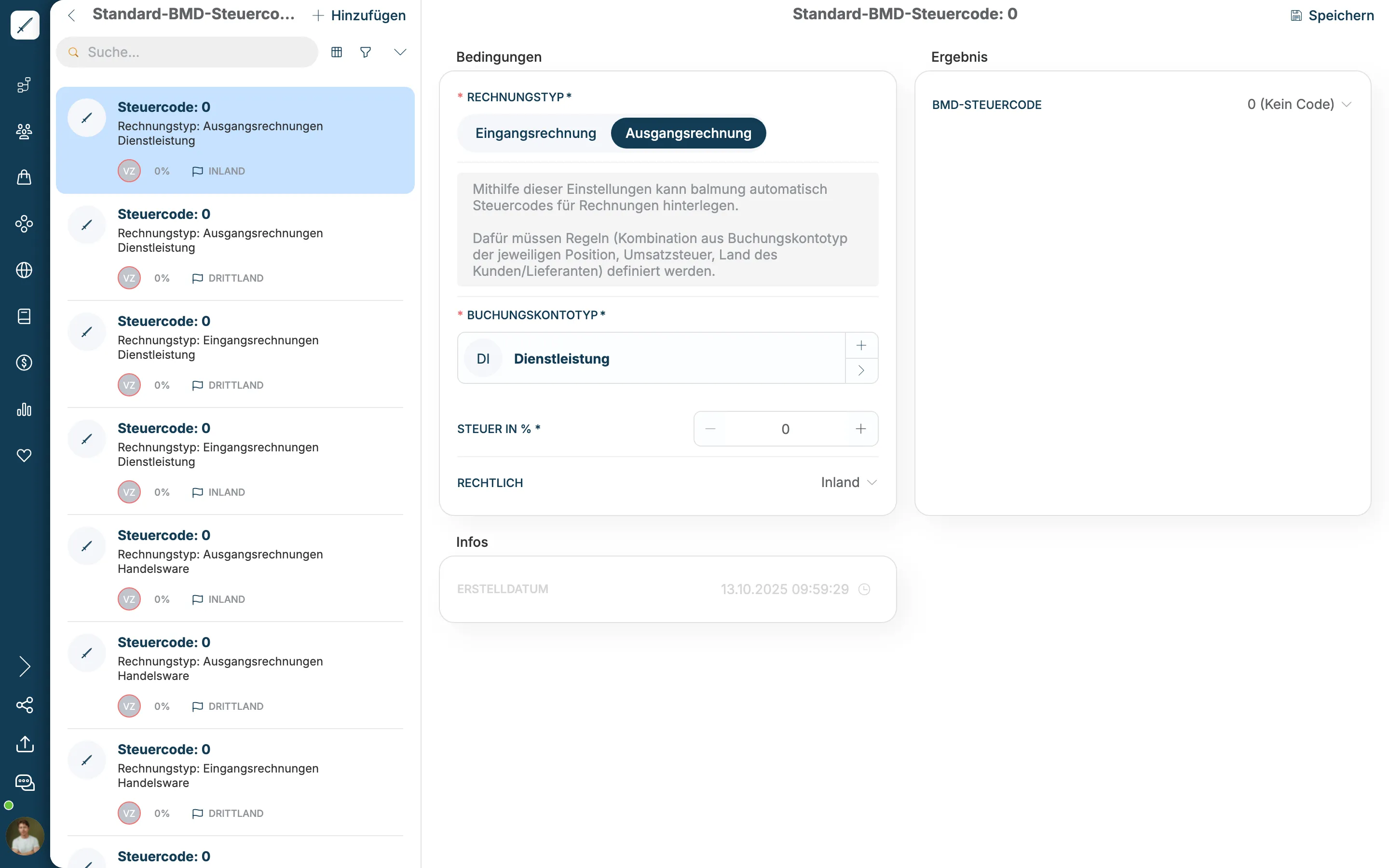Click the upload icon in the sidebar
This screenshot has width=1389, height=868.
[x=25, y=744]
